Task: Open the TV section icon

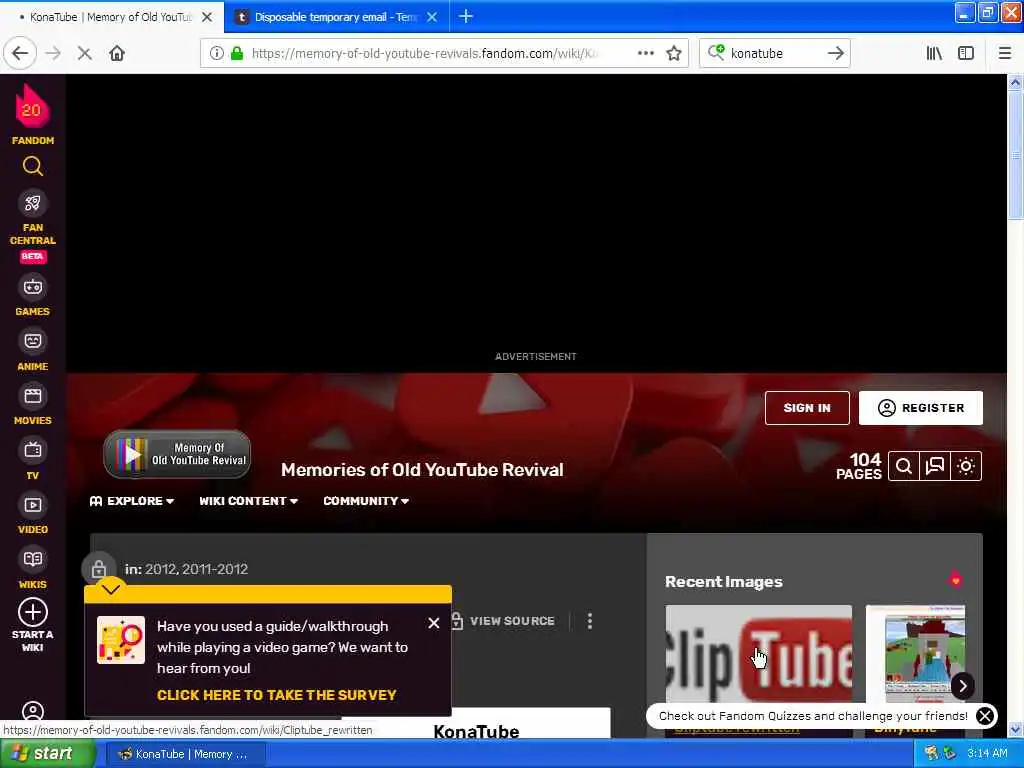Action: tap(33, 450)
